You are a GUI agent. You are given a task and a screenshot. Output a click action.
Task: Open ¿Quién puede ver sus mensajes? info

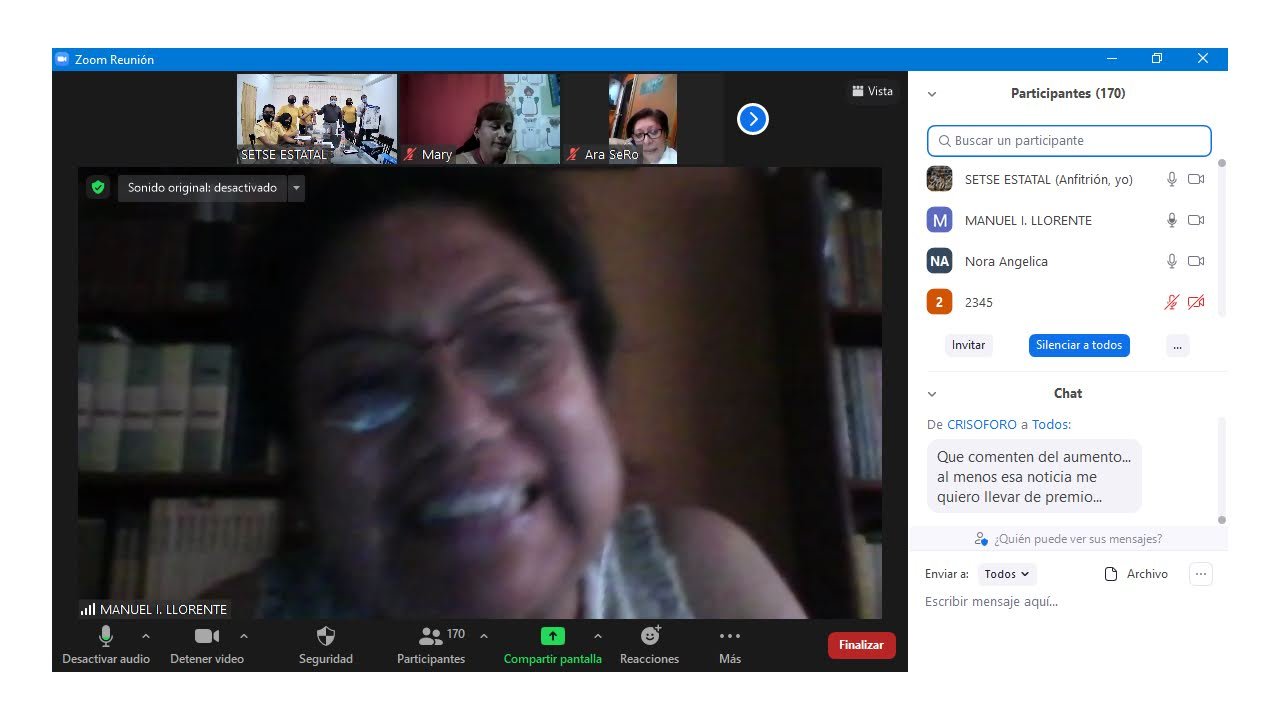coord(1068,539)
